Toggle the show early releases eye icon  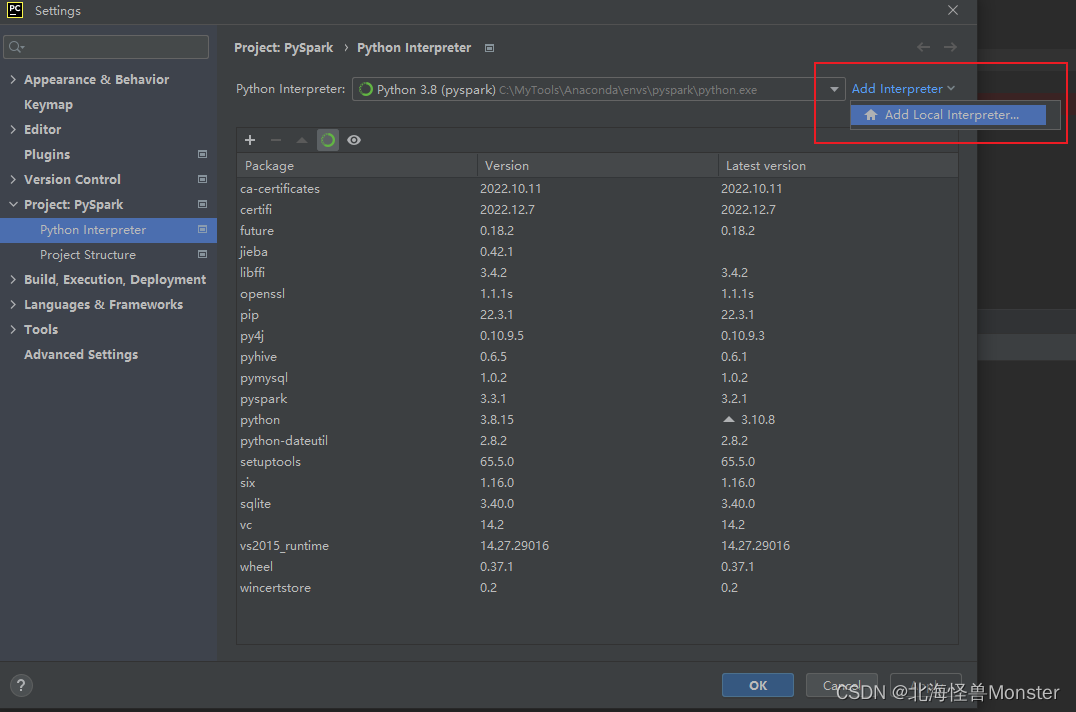coord(354,140)
